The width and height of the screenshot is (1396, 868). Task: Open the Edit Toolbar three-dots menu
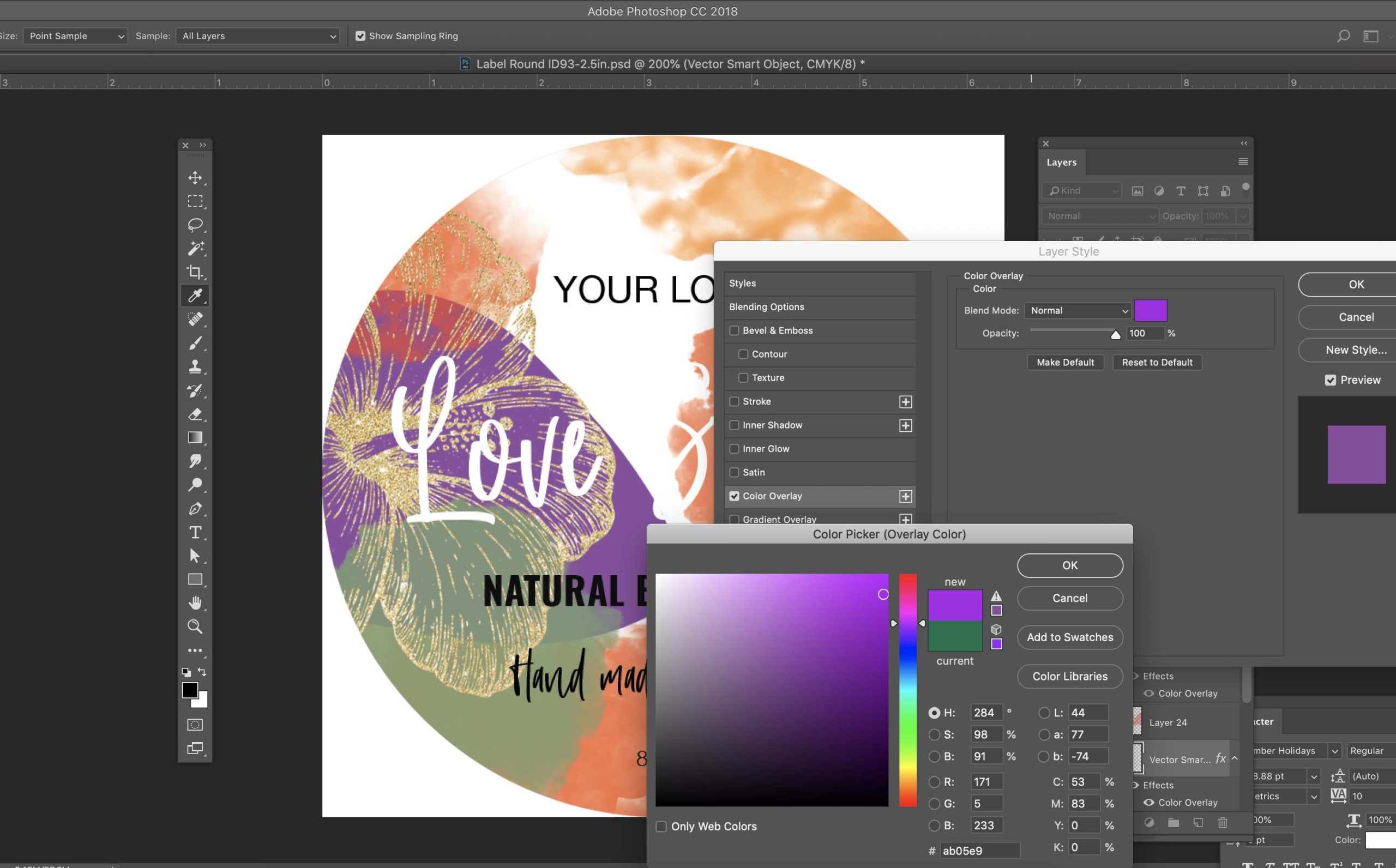tap(195, 650)
